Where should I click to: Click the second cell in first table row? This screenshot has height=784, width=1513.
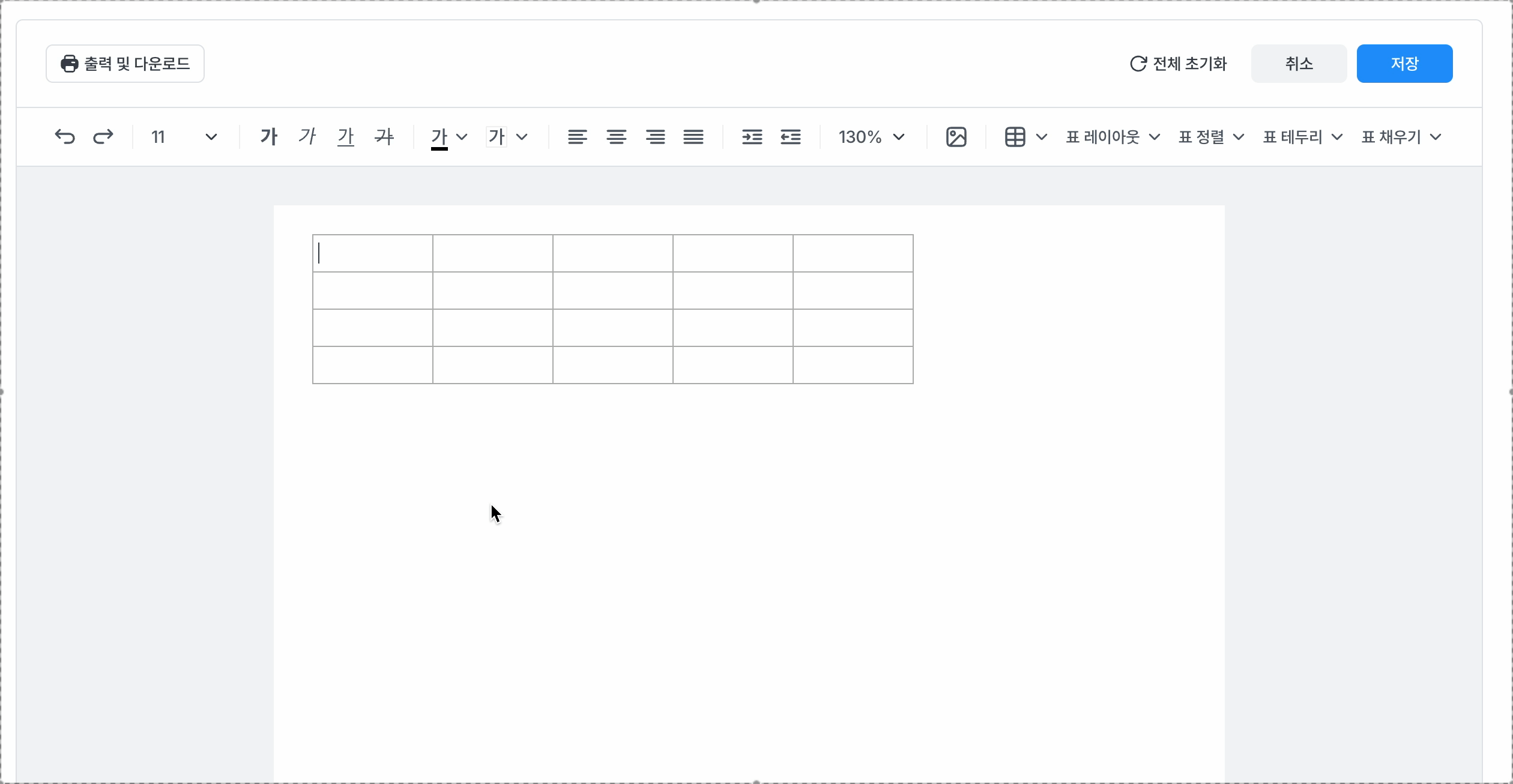click(x=492, y=253)
